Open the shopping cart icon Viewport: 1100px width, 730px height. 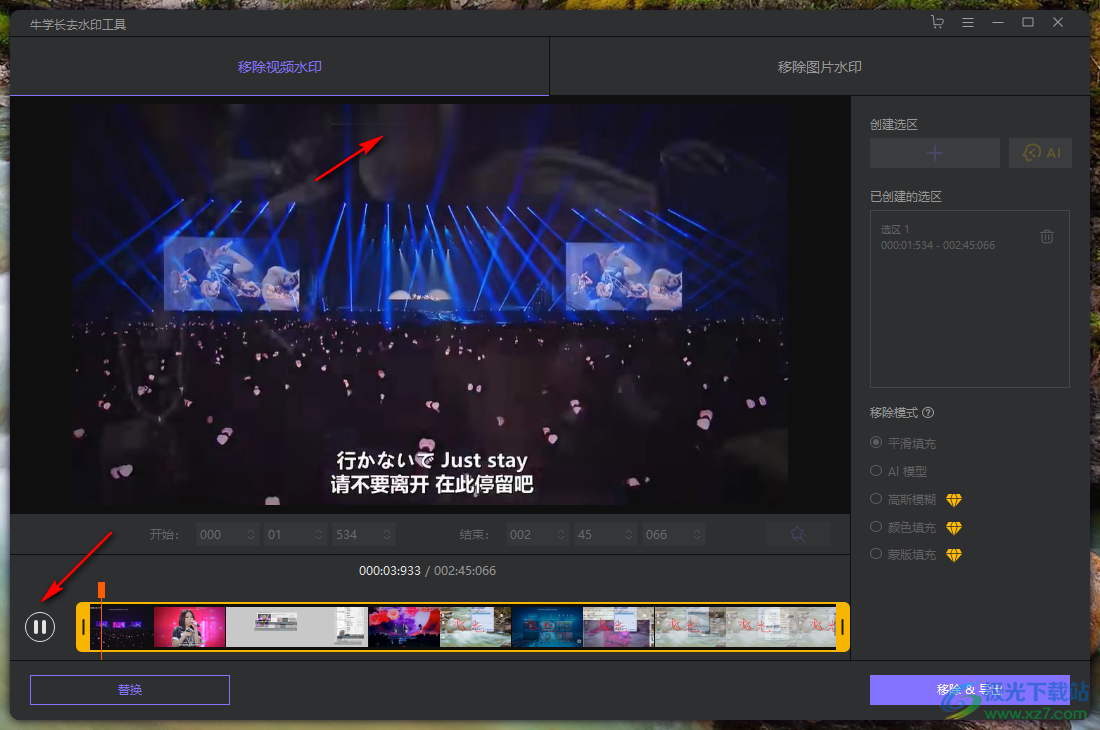tap(937, 22)
